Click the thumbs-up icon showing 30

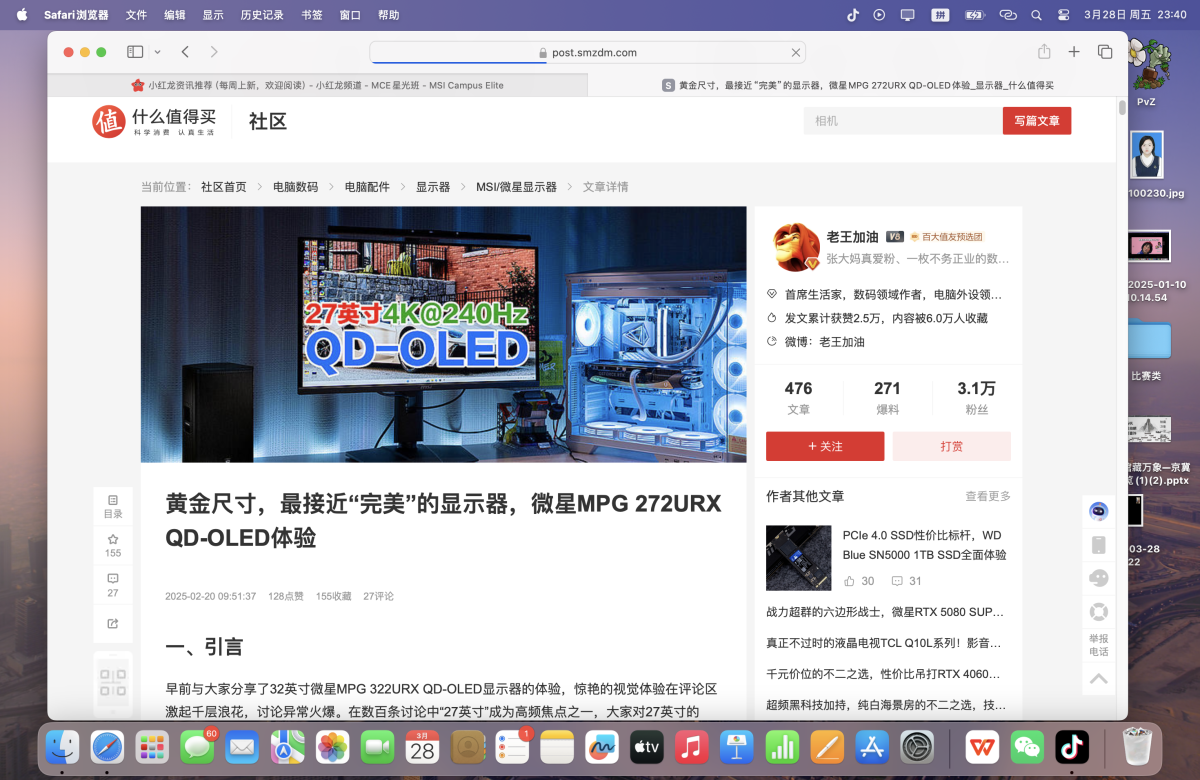tap(849, 581)
